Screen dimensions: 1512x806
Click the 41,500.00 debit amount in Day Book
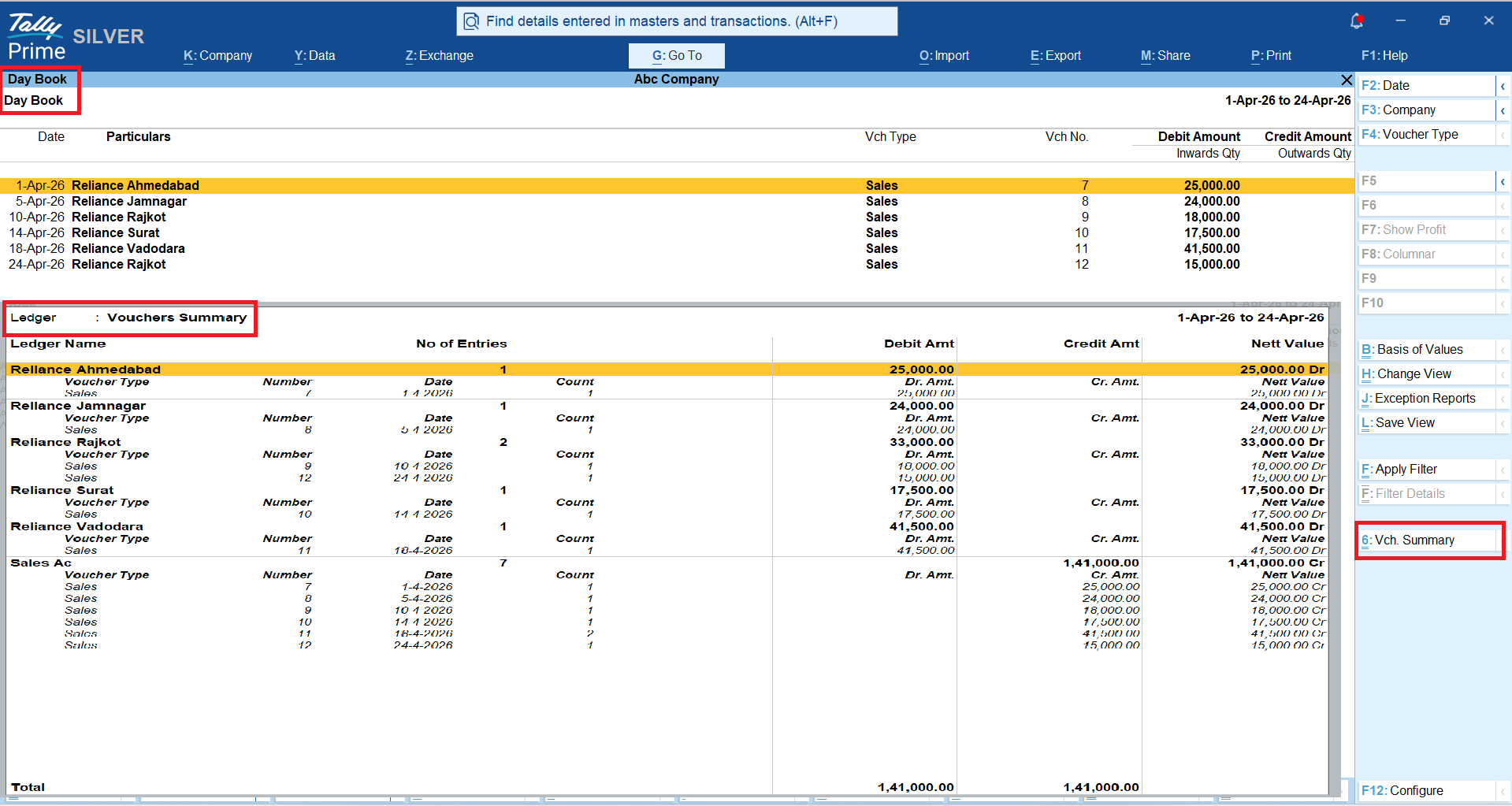[x=1212, y=249]
